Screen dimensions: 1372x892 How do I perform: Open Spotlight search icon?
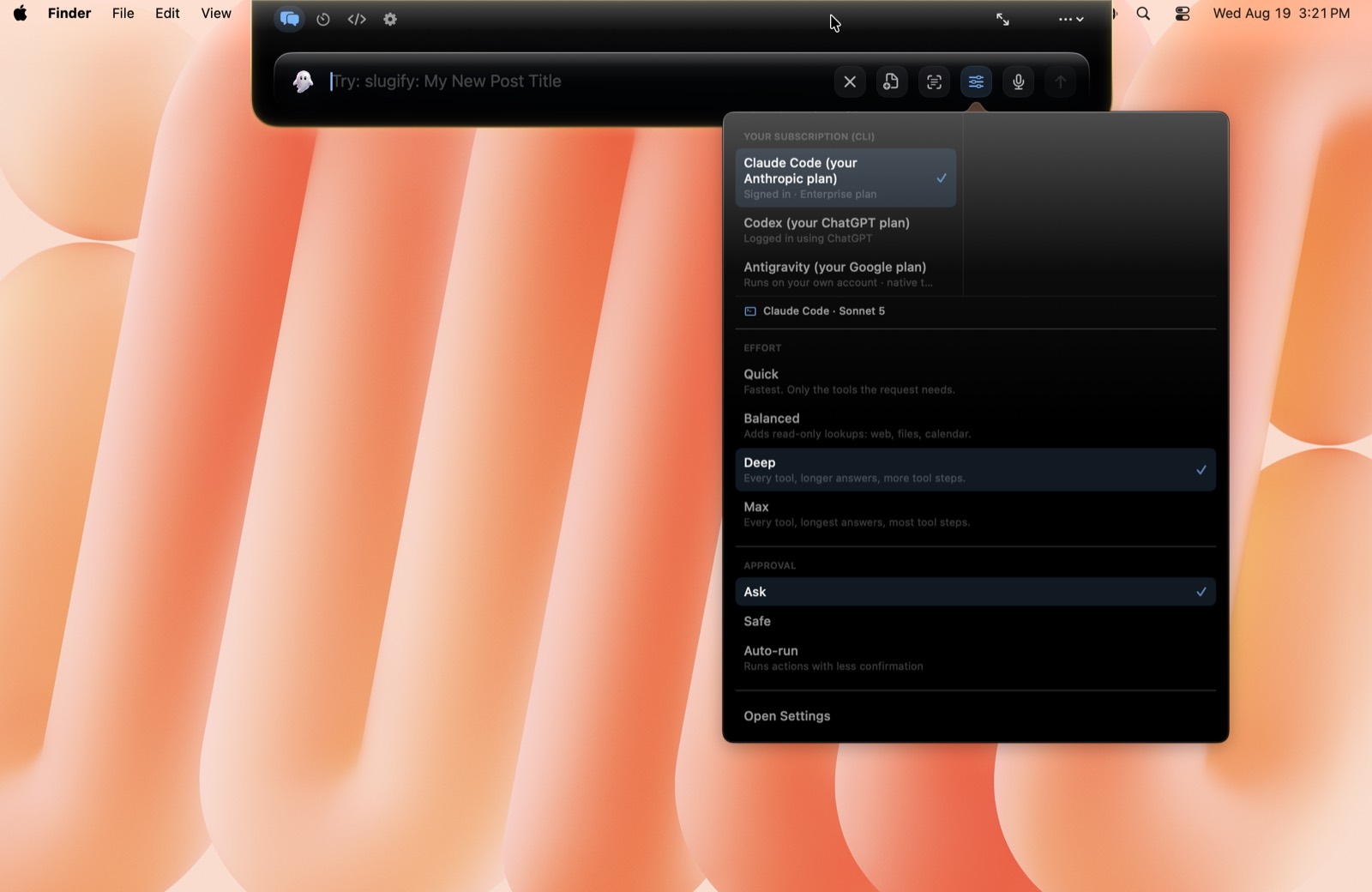(1143, 13)
